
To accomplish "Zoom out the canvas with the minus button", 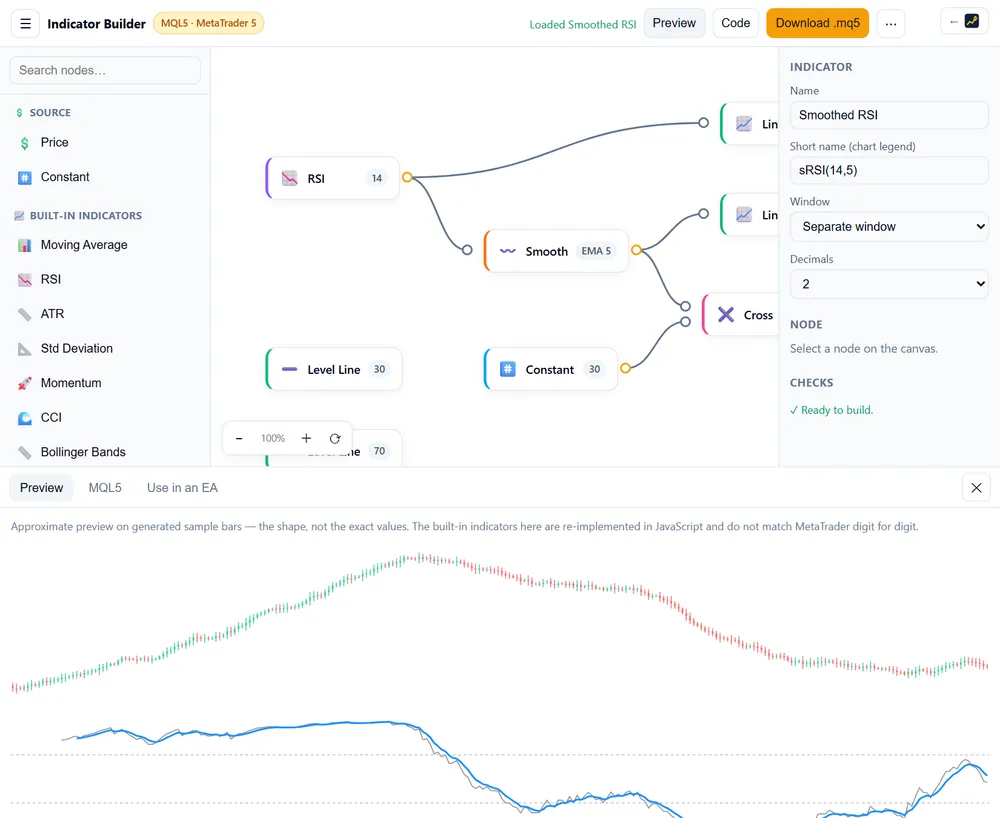I will 239,438.
